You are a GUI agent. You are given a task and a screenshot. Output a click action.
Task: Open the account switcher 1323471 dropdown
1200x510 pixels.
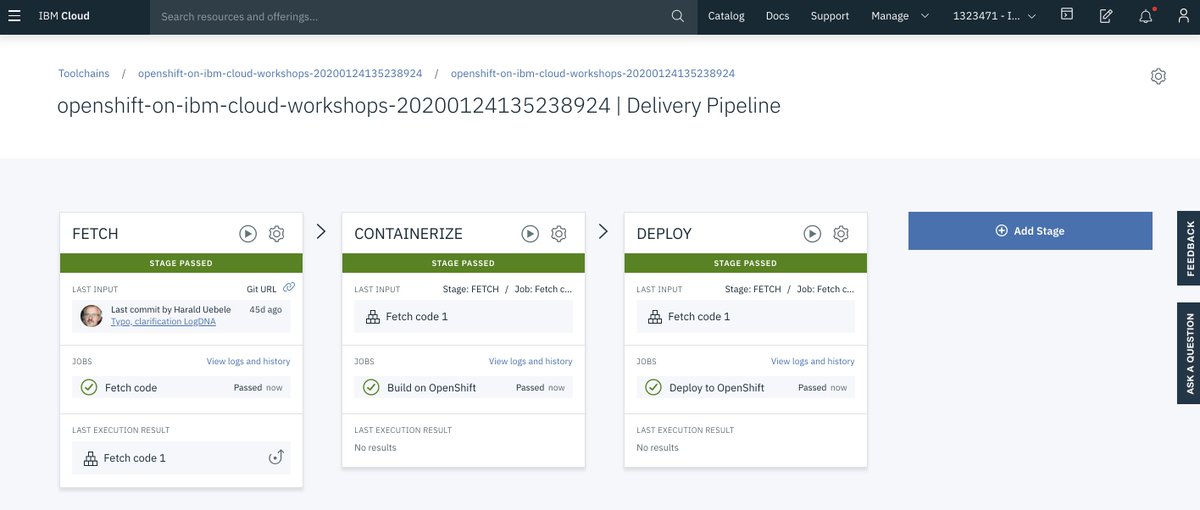[994, 16]
